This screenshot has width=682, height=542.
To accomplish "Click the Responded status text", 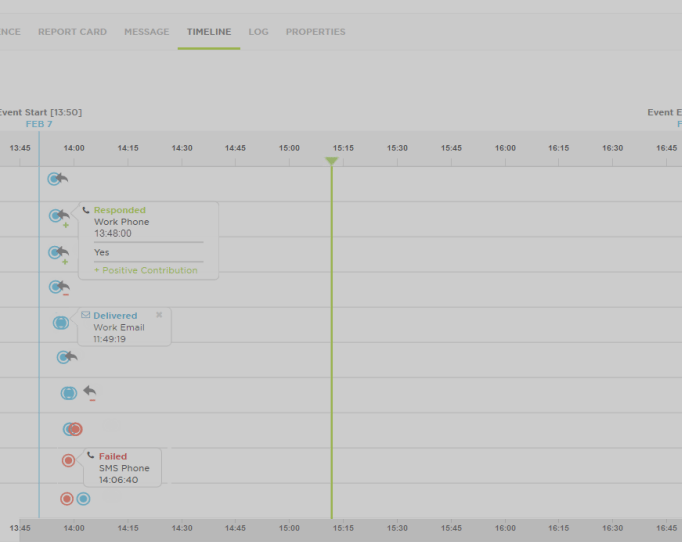I will tap(120, 210).
